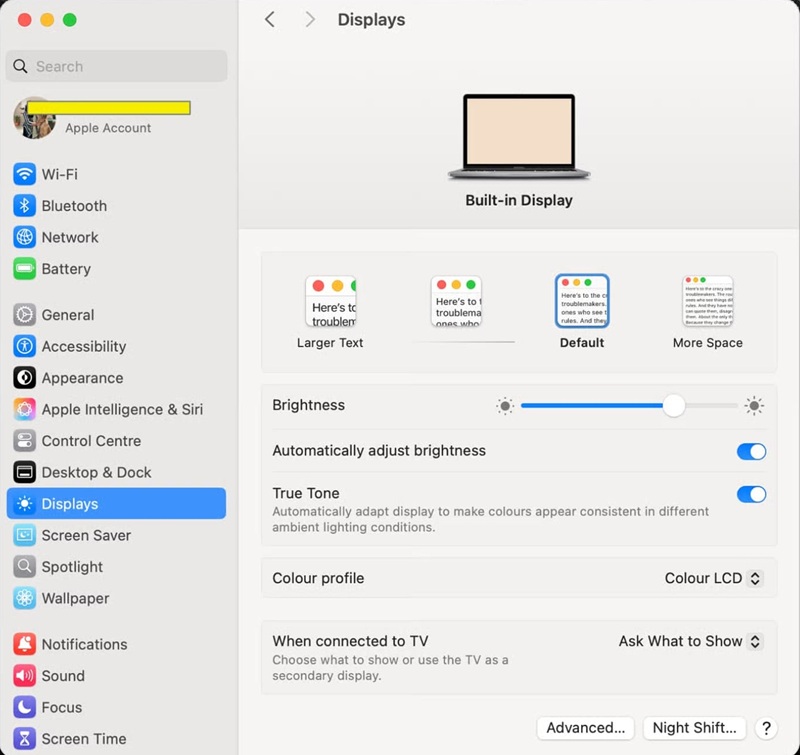Image resolution: width=800 pixels, height=755 pixels.
Task: Open Network settings pane
Action: point(116,237)
